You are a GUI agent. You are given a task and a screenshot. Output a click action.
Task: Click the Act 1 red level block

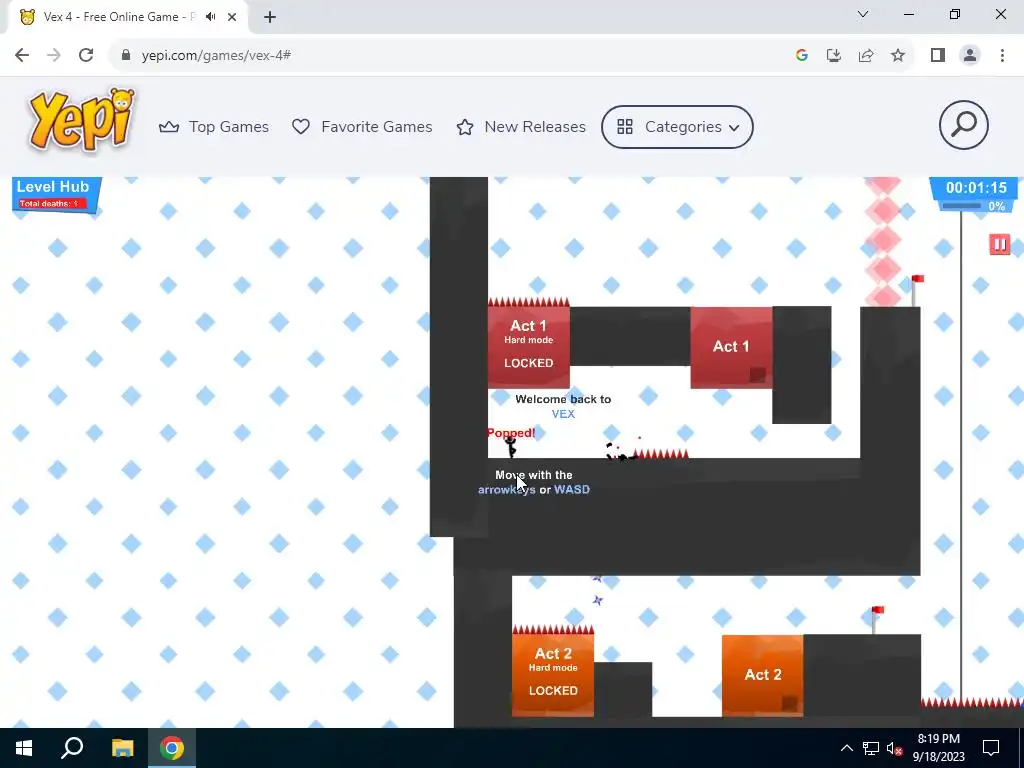[x=731, y=347]
